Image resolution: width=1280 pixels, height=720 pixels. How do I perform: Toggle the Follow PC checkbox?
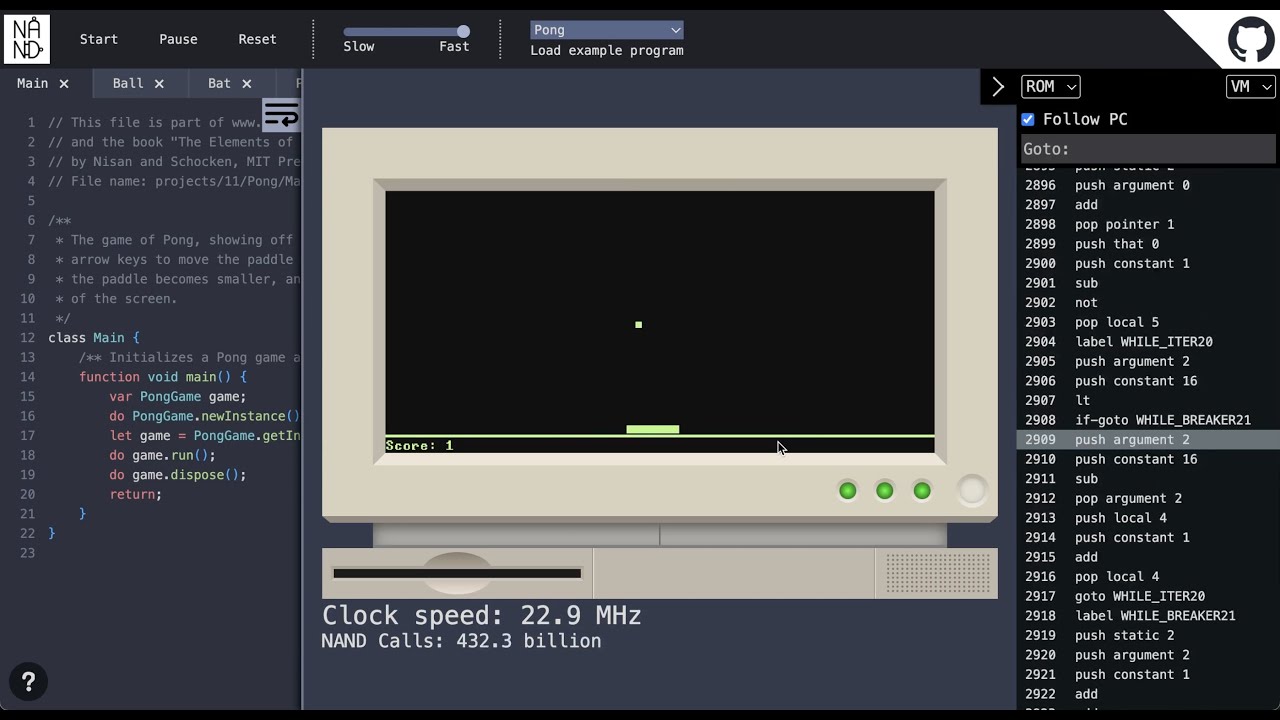(x=1028, y=120)
